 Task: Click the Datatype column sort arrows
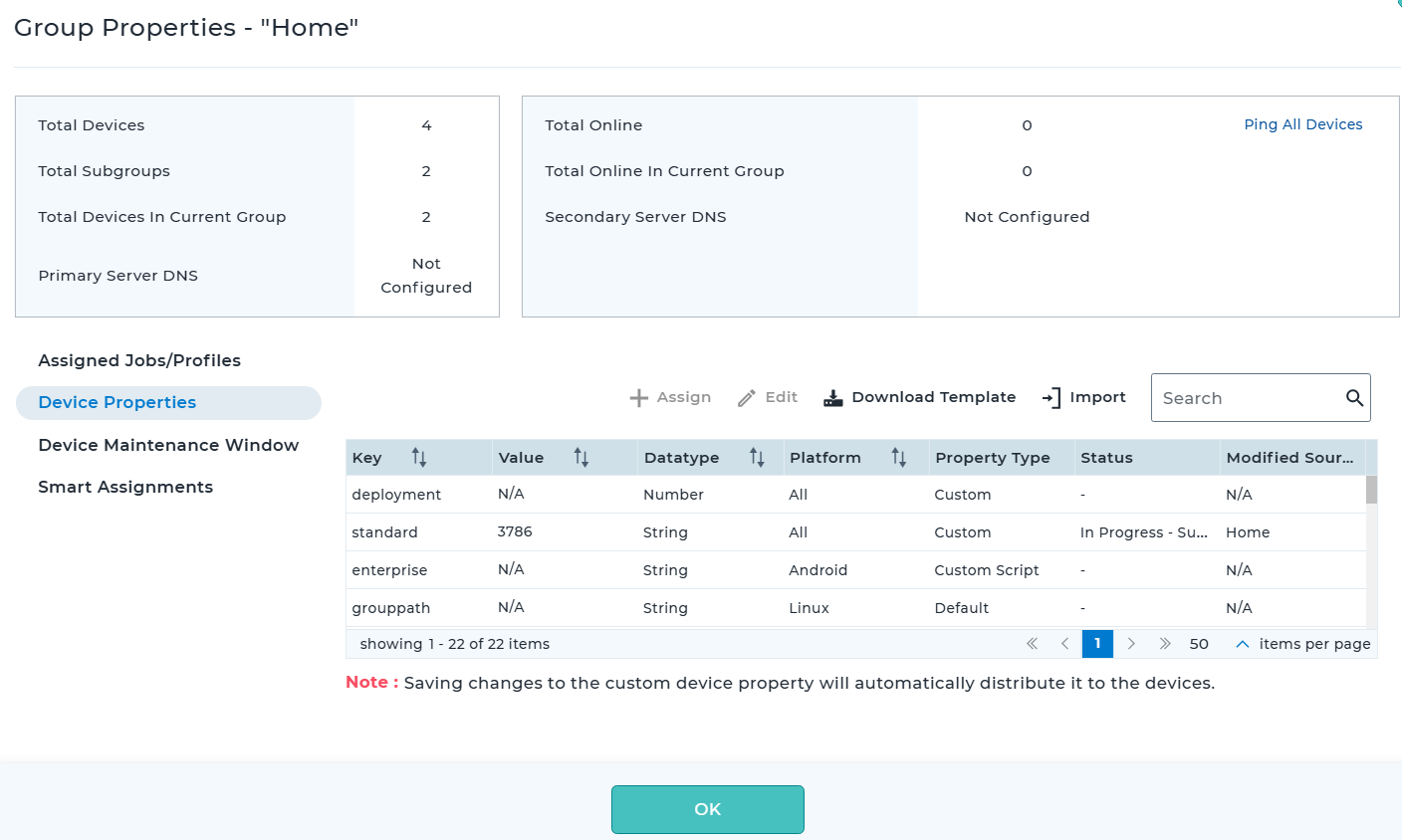[757, 458]
